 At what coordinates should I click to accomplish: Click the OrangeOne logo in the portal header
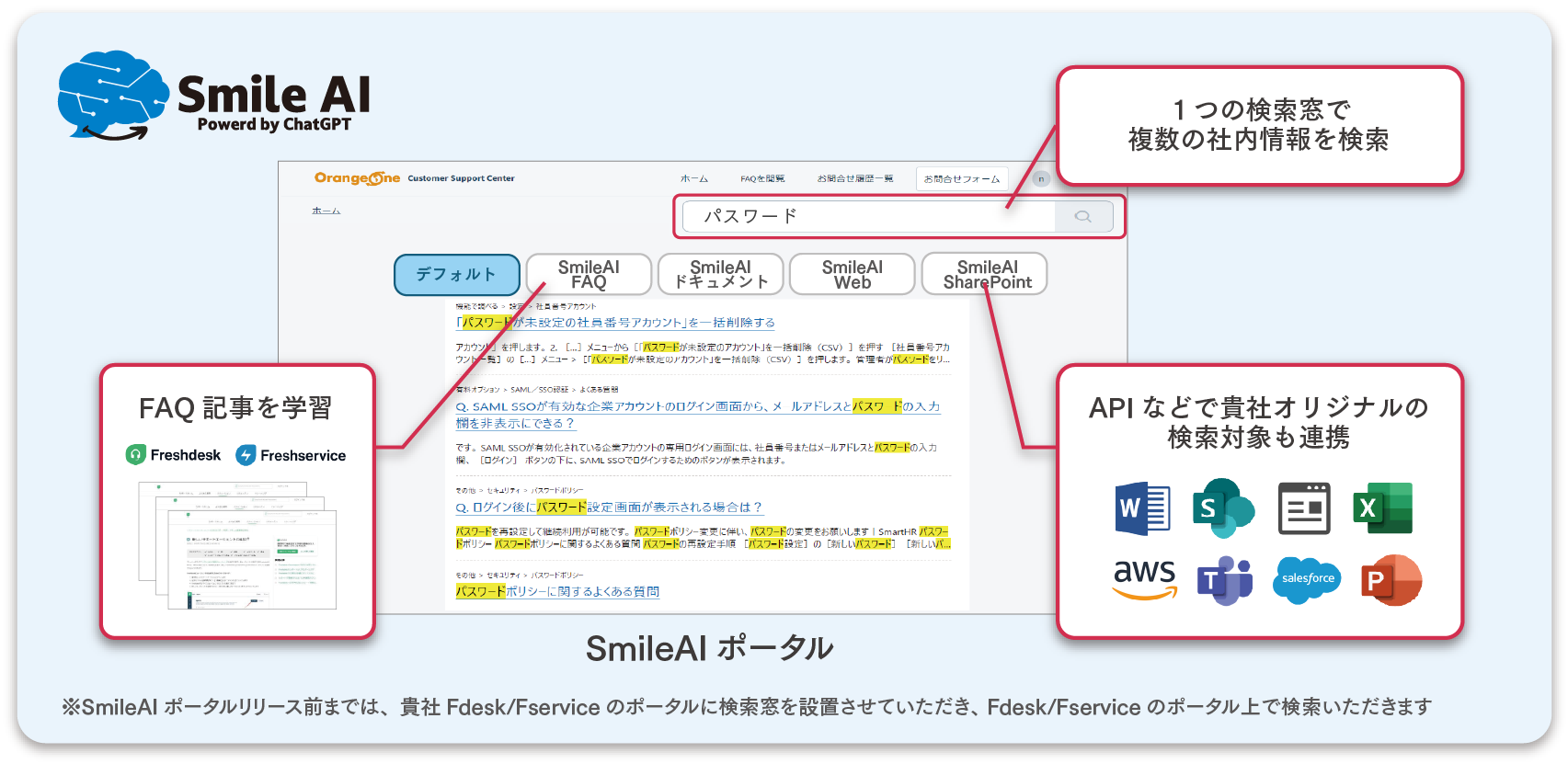click(x=357, y=178)
